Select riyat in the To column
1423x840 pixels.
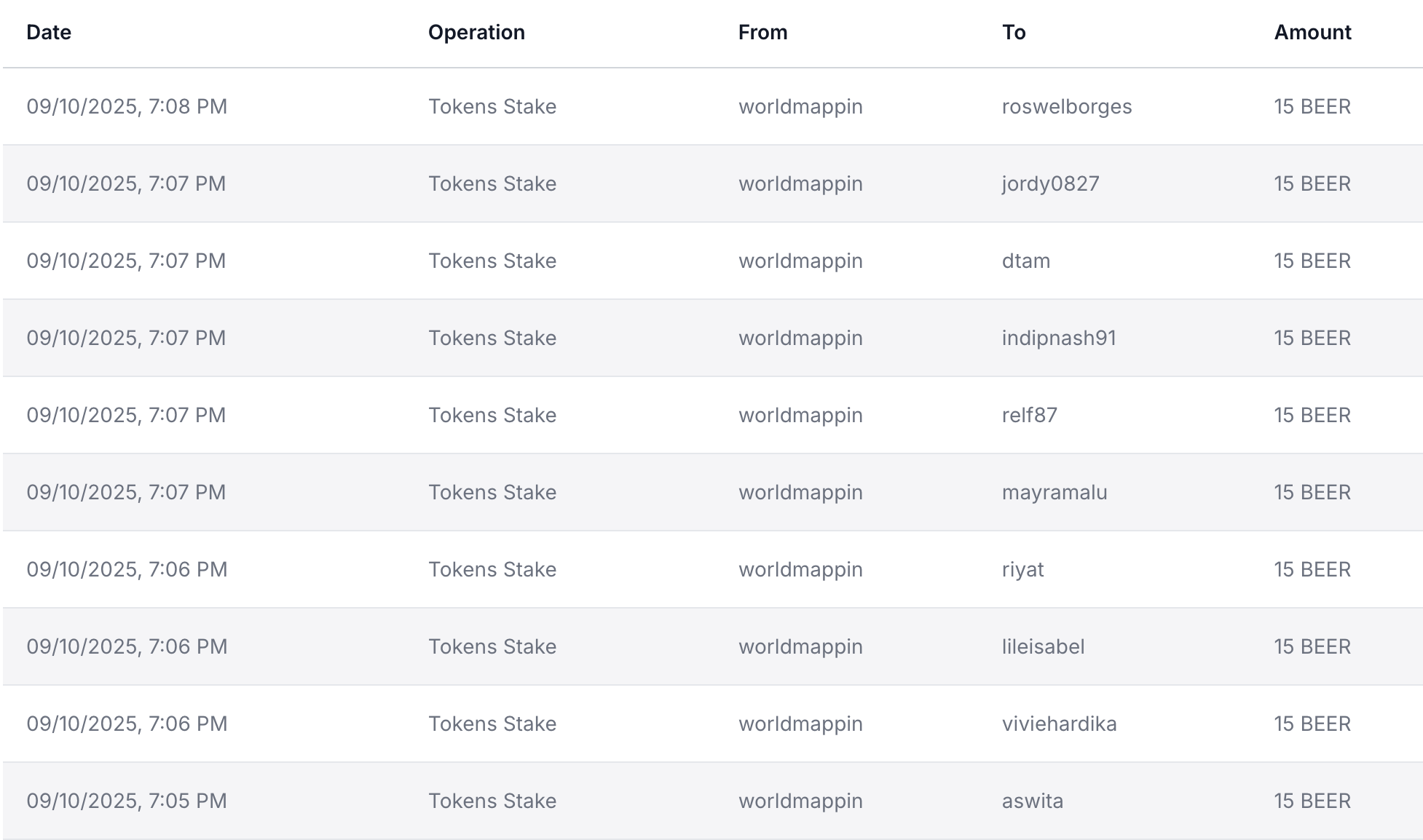[x=1022, y=569]
